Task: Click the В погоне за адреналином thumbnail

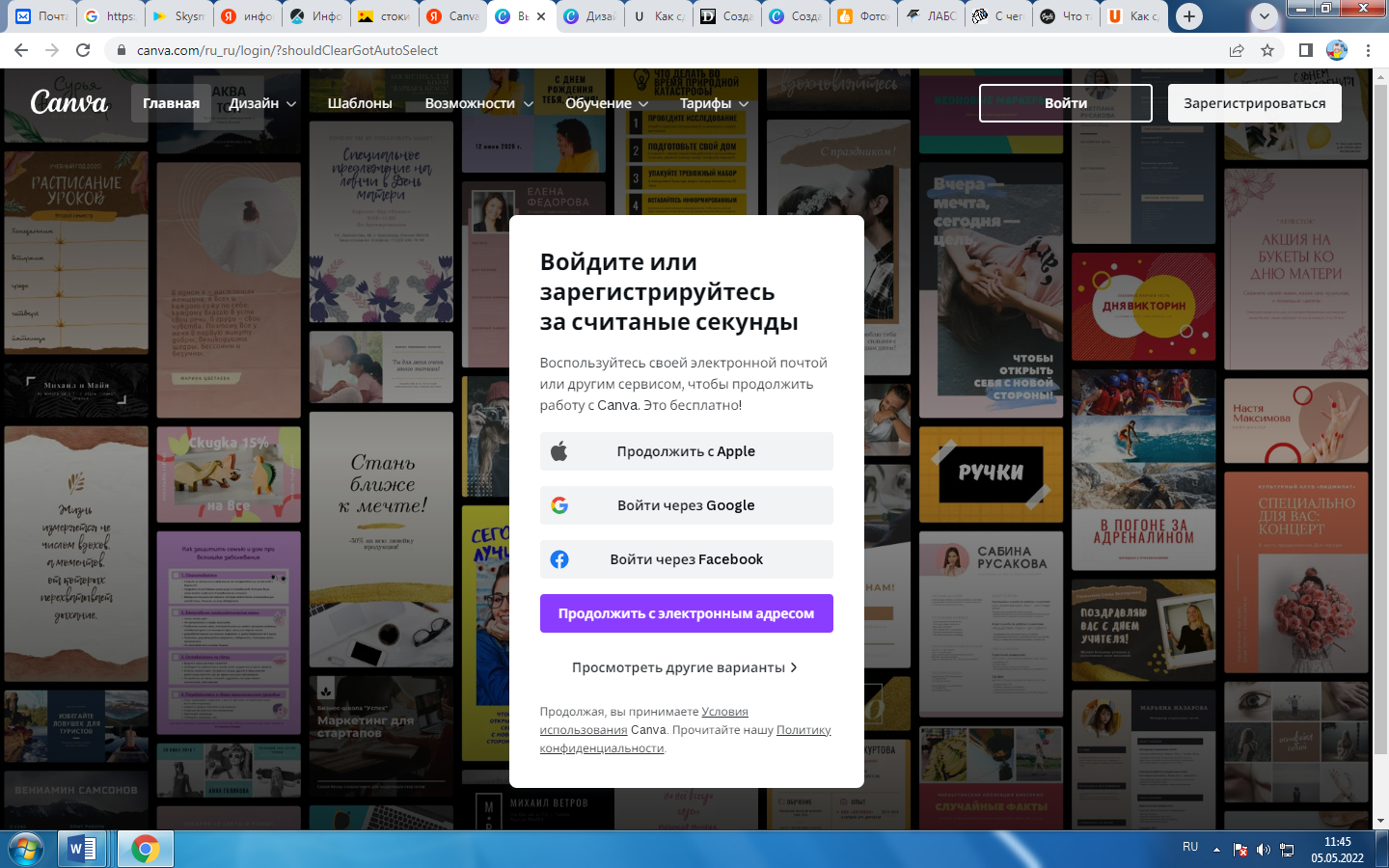Action: (1143, 469)
